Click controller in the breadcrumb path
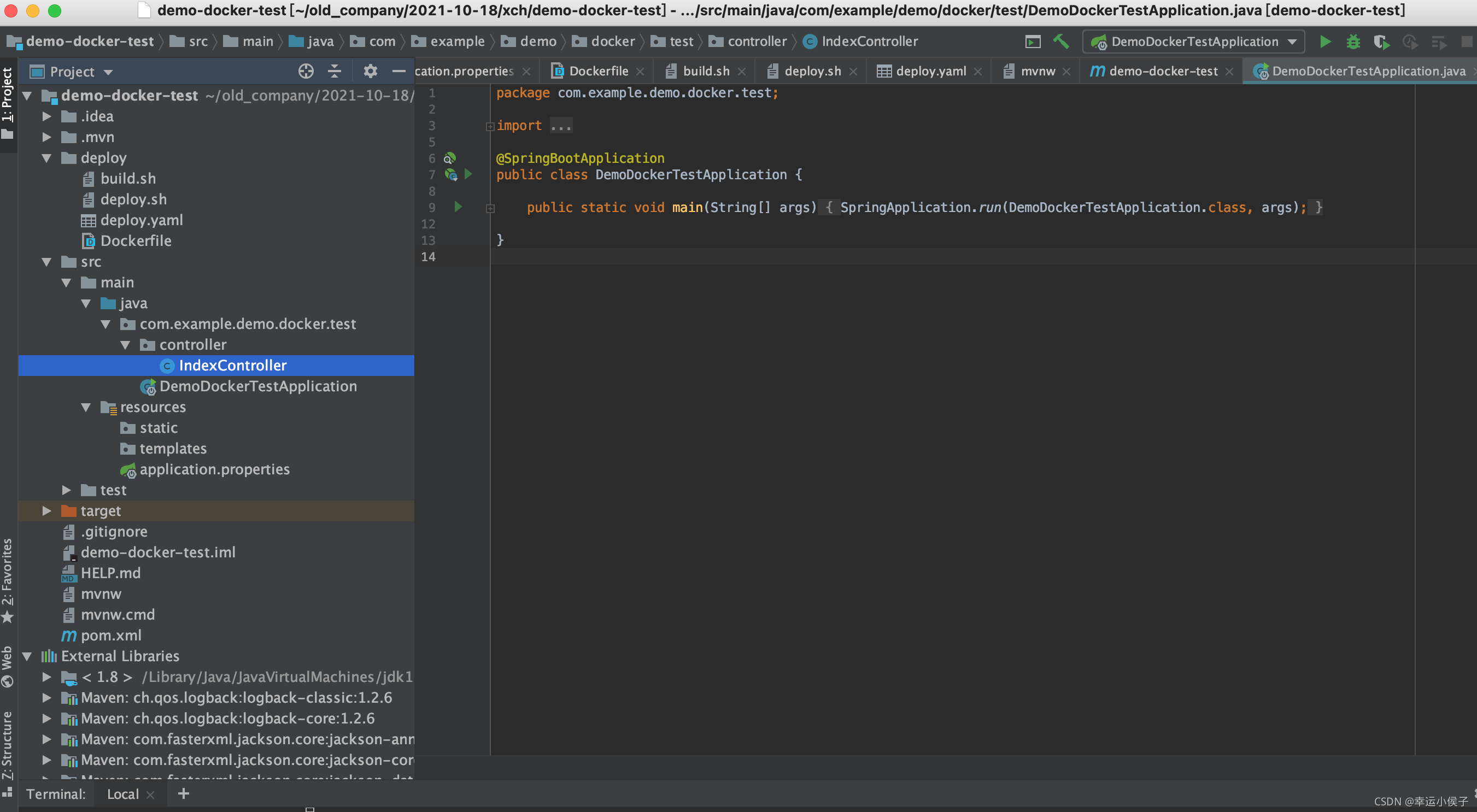The width and height of the screenshot is (1477, 812). coord(757,42)
